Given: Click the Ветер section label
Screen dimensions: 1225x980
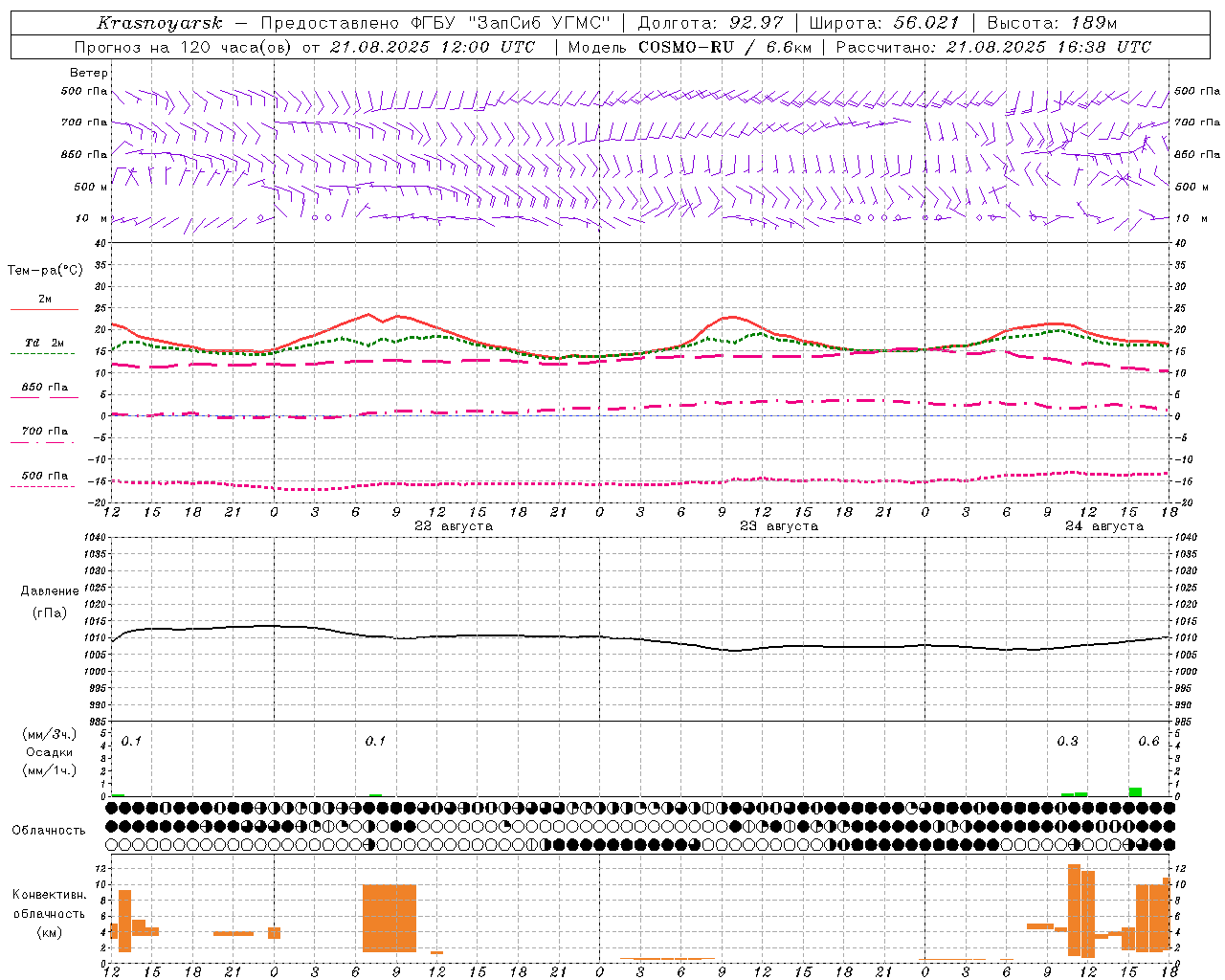Looking at the screenshot, I should point(89,73).
